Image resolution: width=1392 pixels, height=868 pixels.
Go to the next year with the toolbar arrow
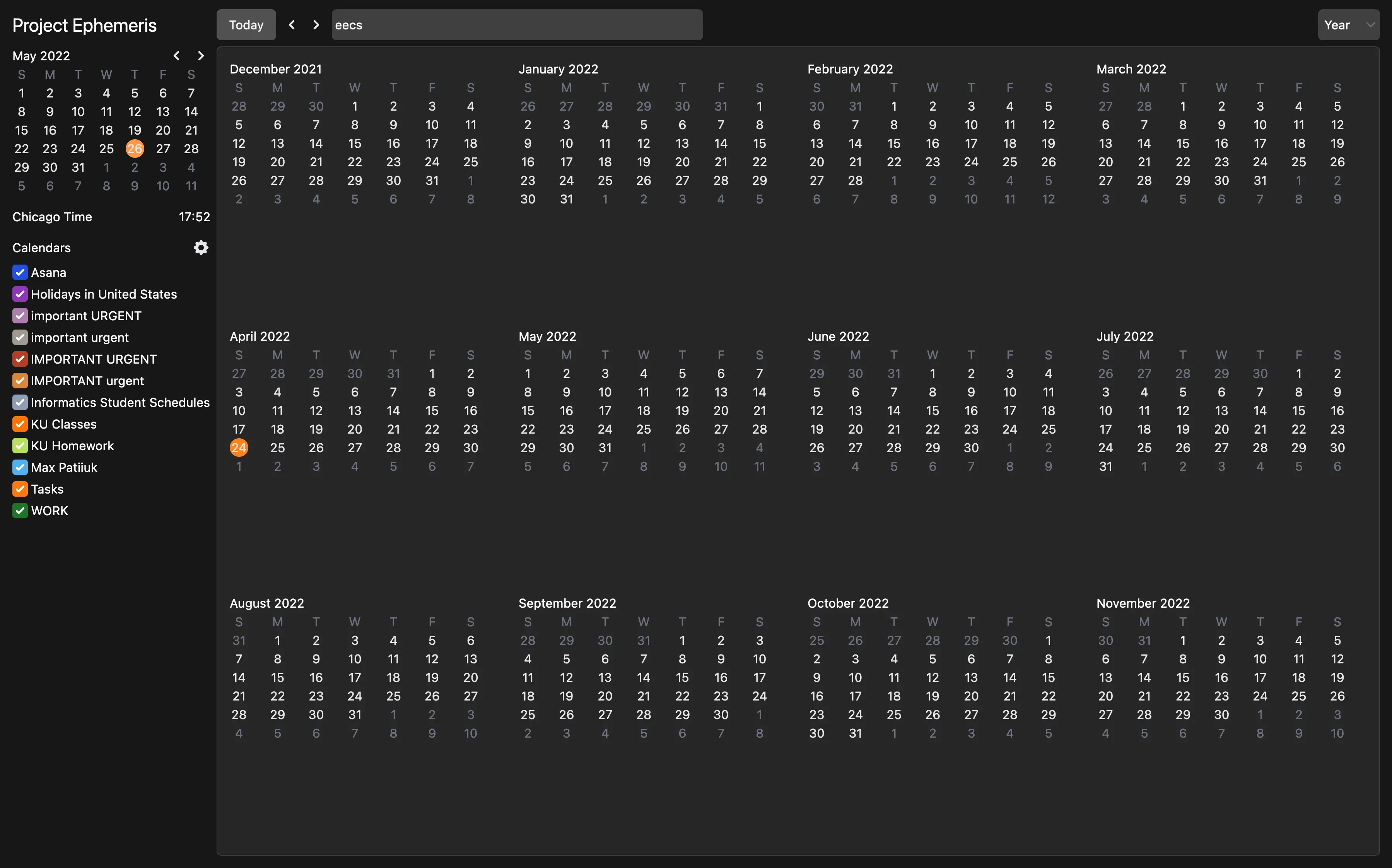pos(316,25)
